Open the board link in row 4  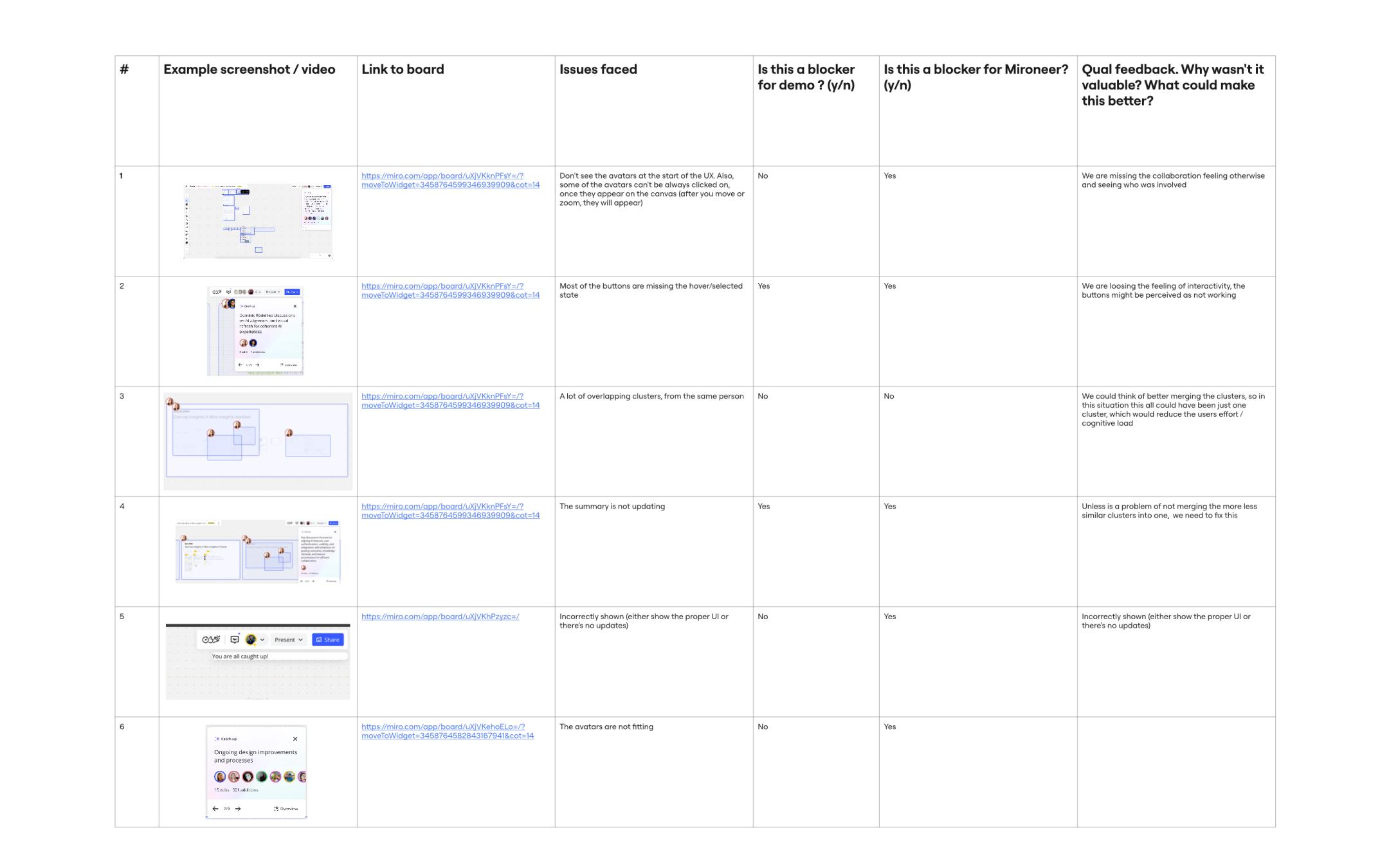(450, 511)
